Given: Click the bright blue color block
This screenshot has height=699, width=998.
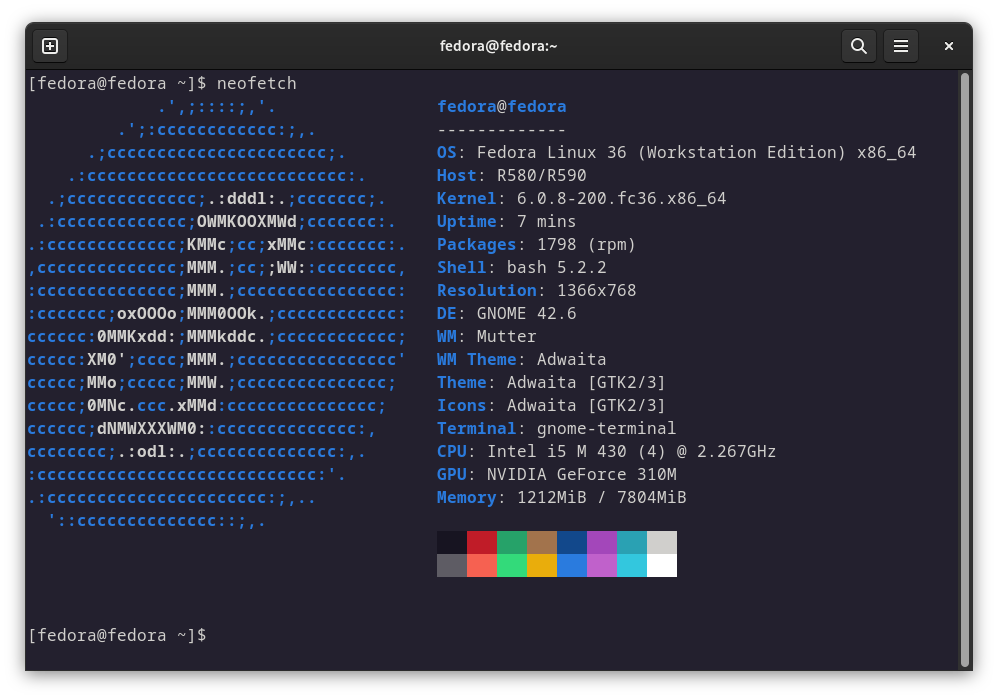Looking at the screenshot, I should point(572,565).
